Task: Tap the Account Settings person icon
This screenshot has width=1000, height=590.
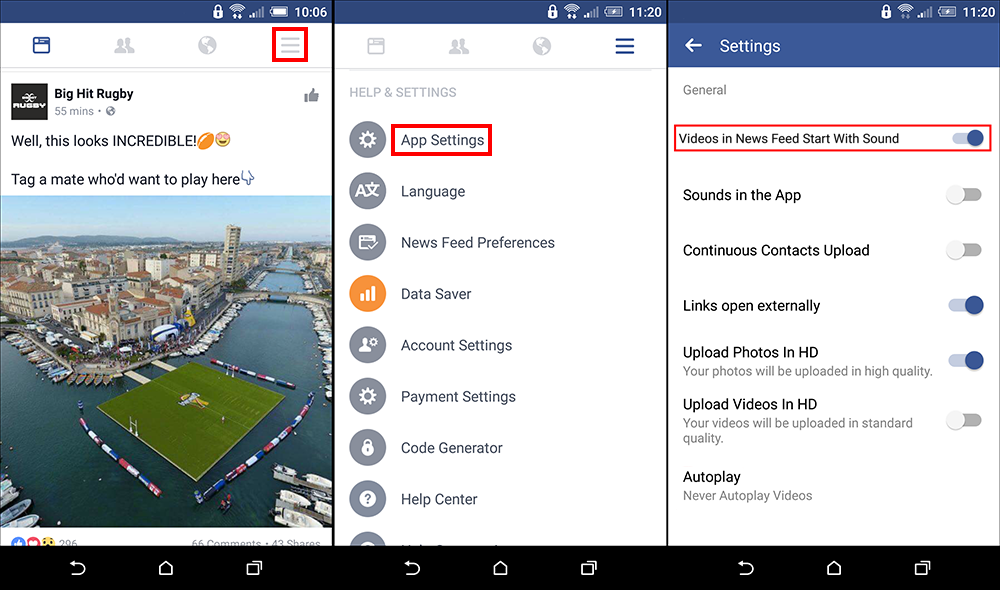Action: [x=367, y=345]
